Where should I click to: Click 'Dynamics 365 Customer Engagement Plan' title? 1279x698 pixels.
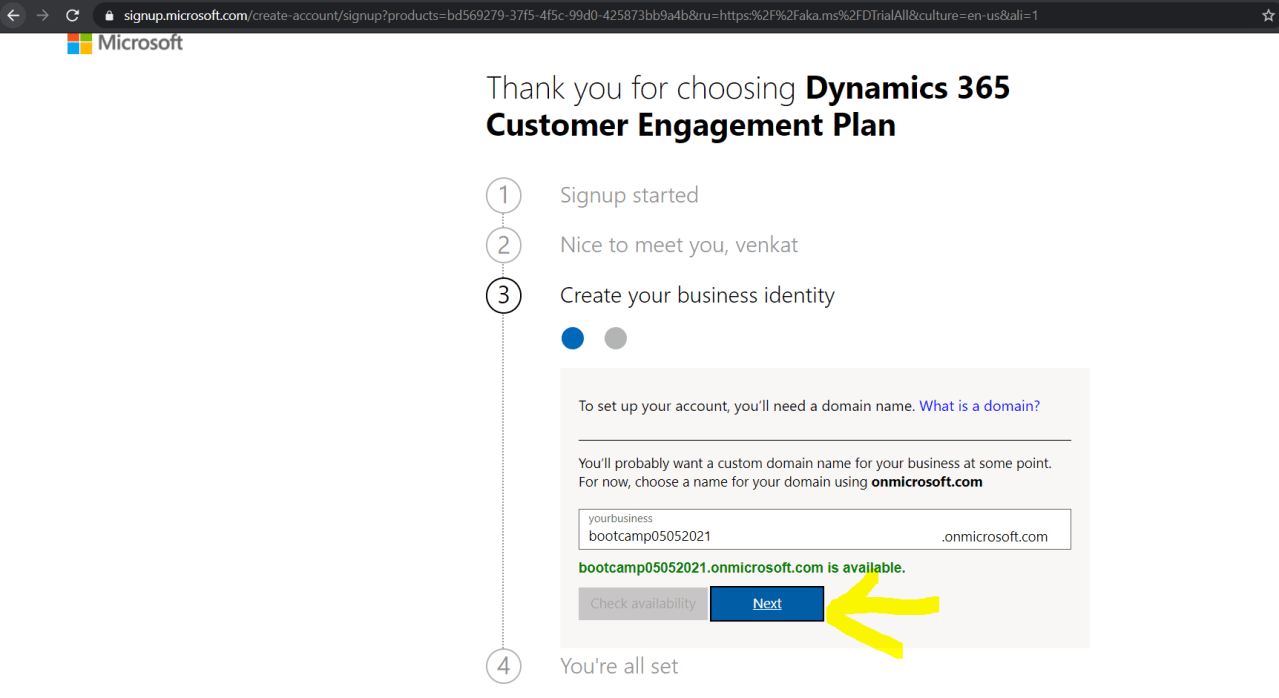pos(748,106)
